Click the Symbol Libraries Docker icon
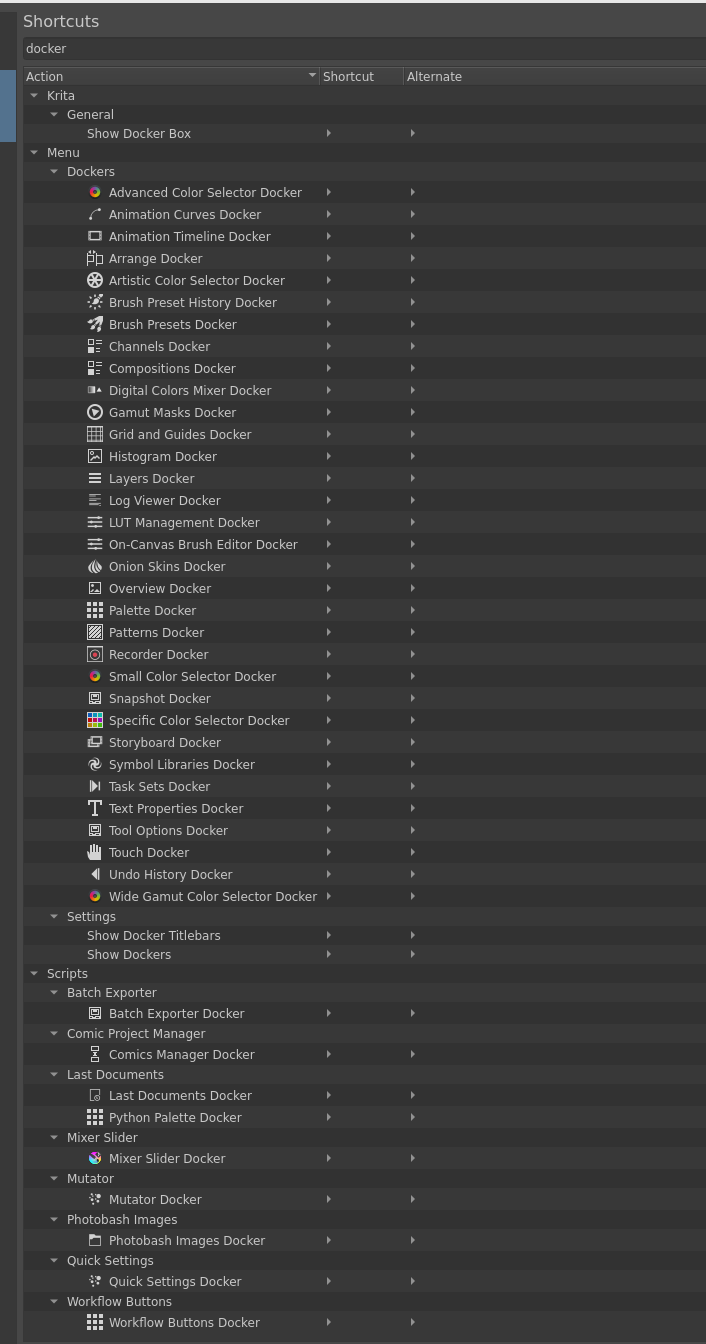Viewport: 706px width, 1344px height. (95, 764)
